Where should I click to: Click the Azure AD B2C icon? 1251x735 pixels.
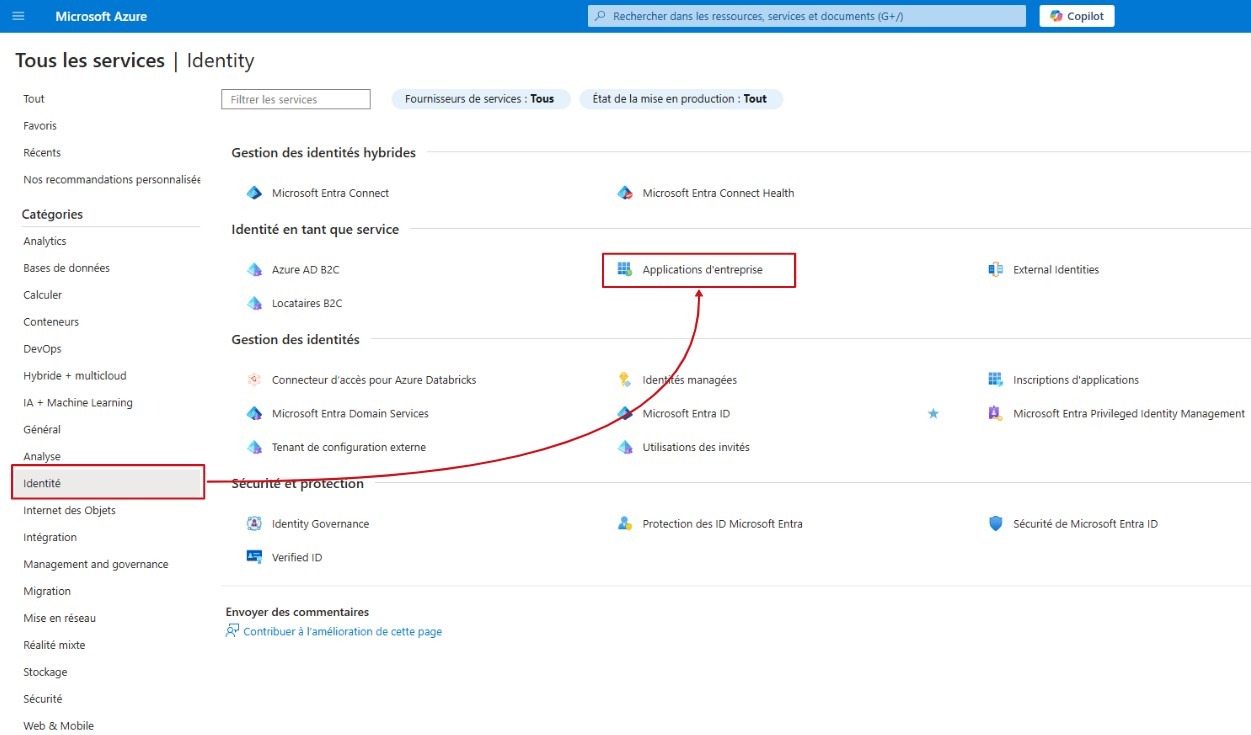pos(254,270)
